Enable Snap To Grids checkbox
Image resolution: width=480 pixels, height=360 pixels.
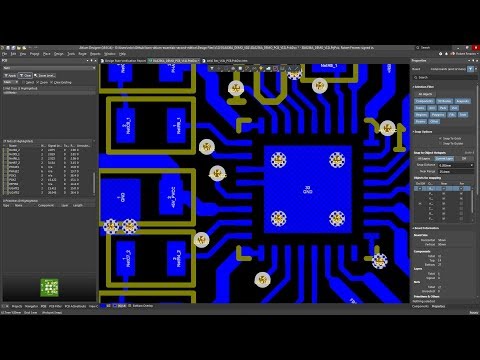point(440,138)
